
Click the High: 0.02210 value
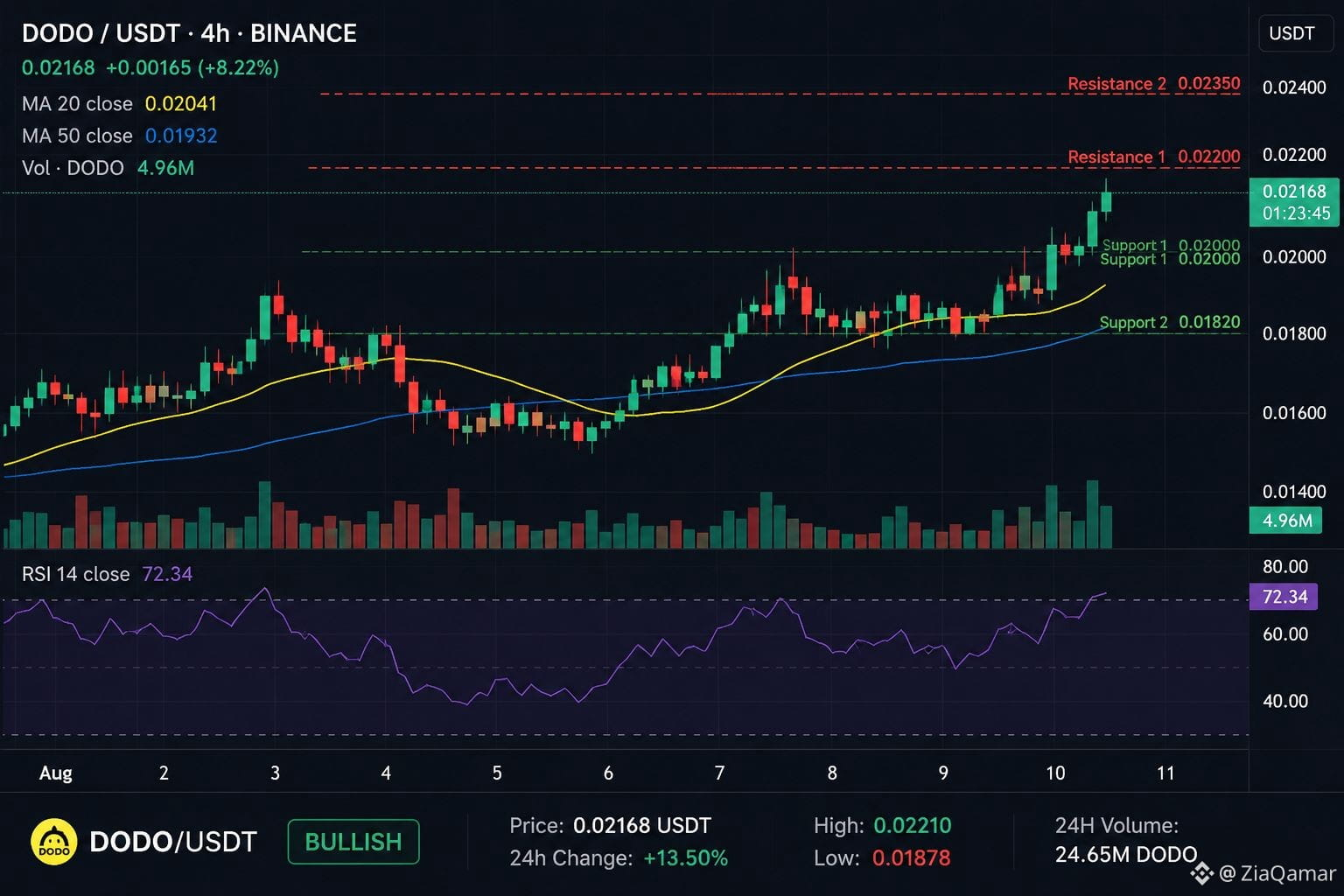(913, 826)
